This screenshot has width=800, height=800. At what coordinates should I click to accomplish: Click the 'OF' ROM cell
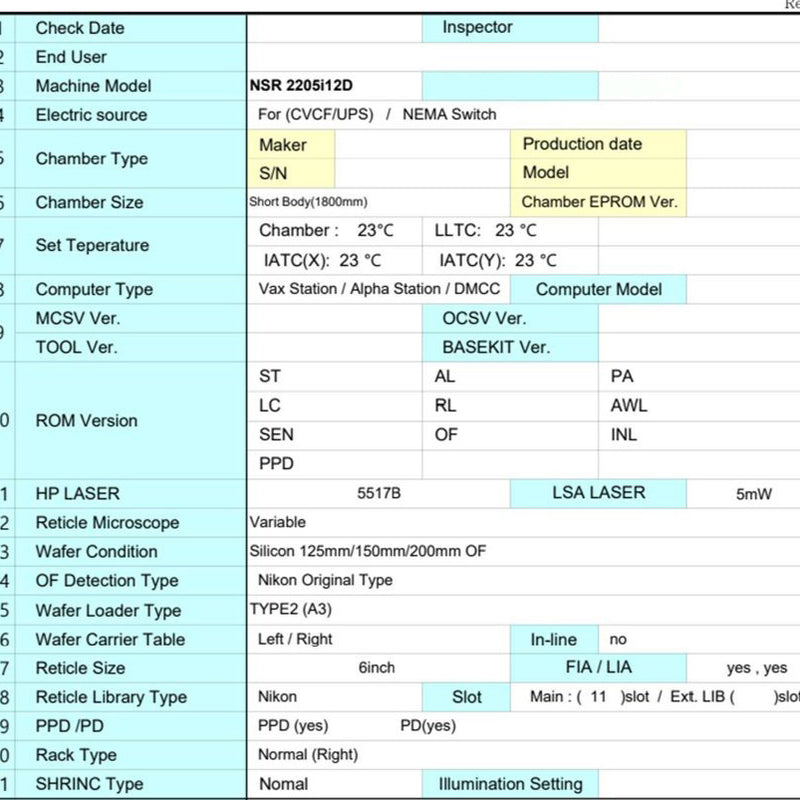(x=510, y=435)
